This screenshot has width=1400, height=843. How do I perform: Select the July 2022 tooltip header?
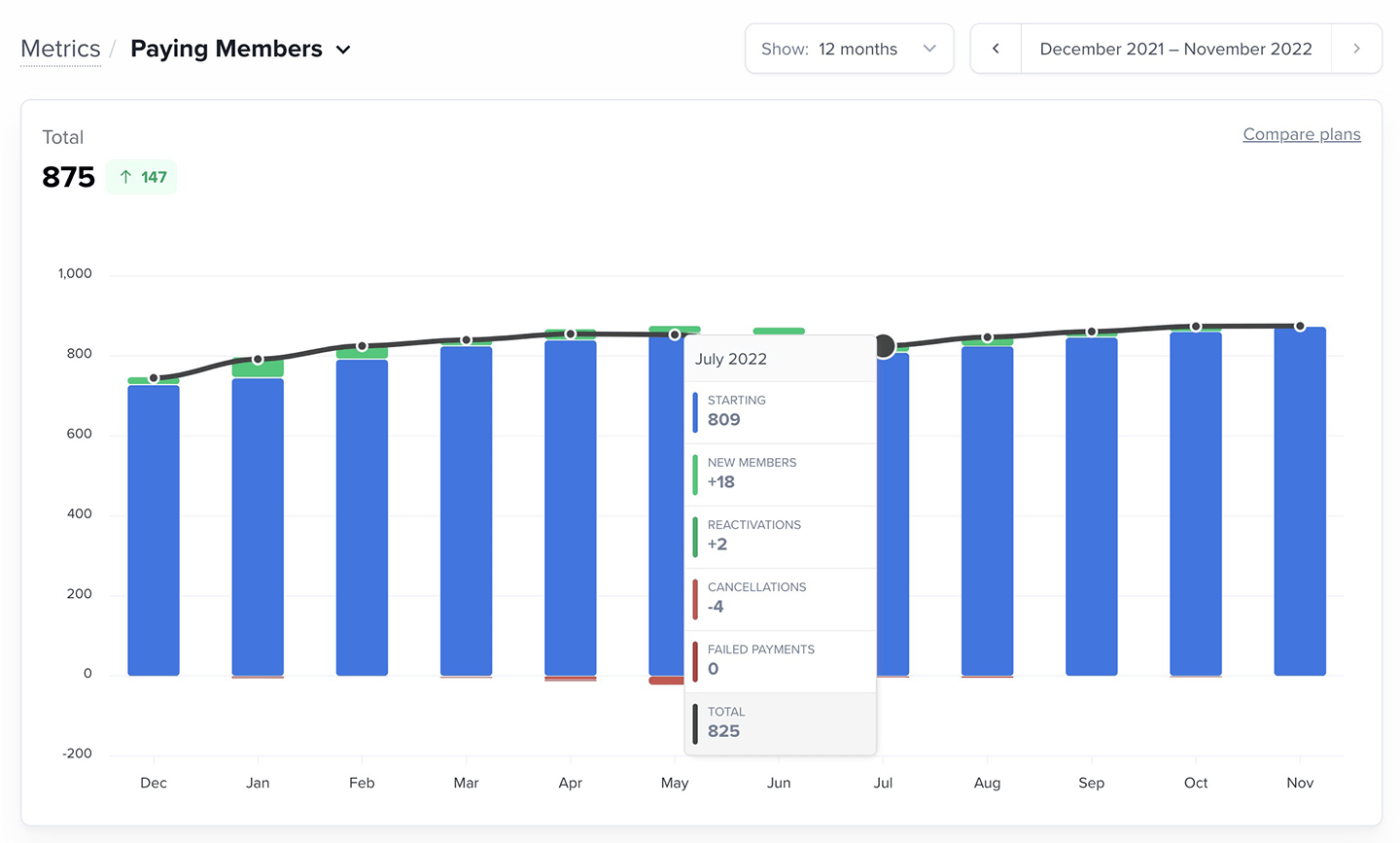(x=731, y=359)
